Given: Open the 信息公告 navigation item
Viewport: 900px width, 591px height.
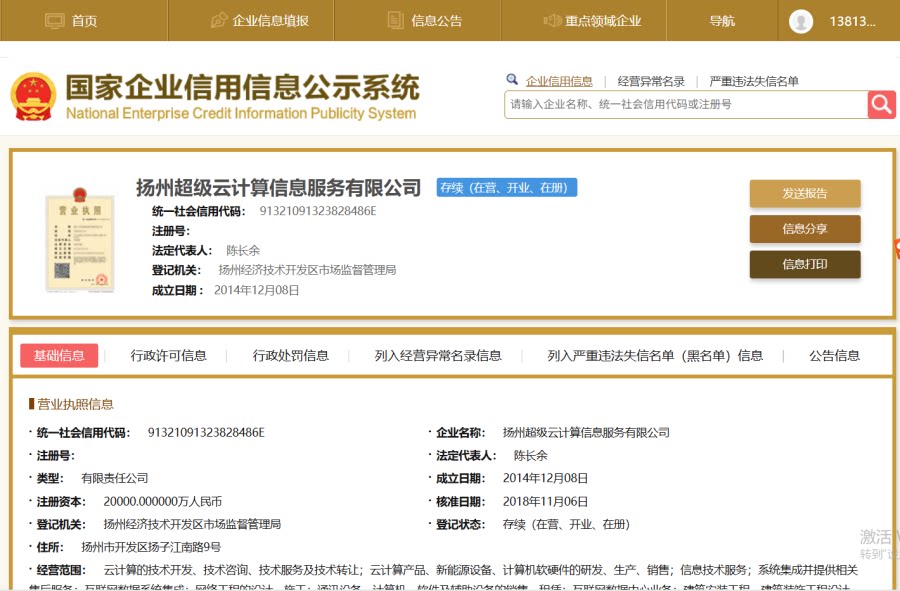Looking at the screenshot, I should click(437, 21).
